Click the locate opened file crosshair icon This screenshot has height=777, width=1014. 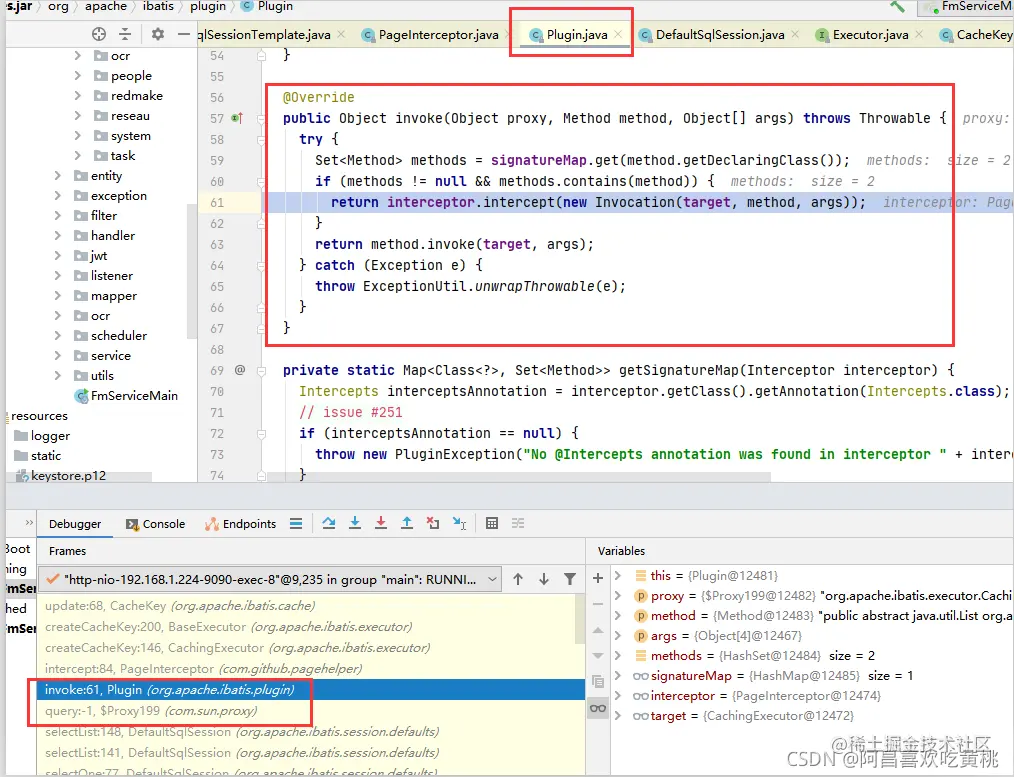point(99,34)
